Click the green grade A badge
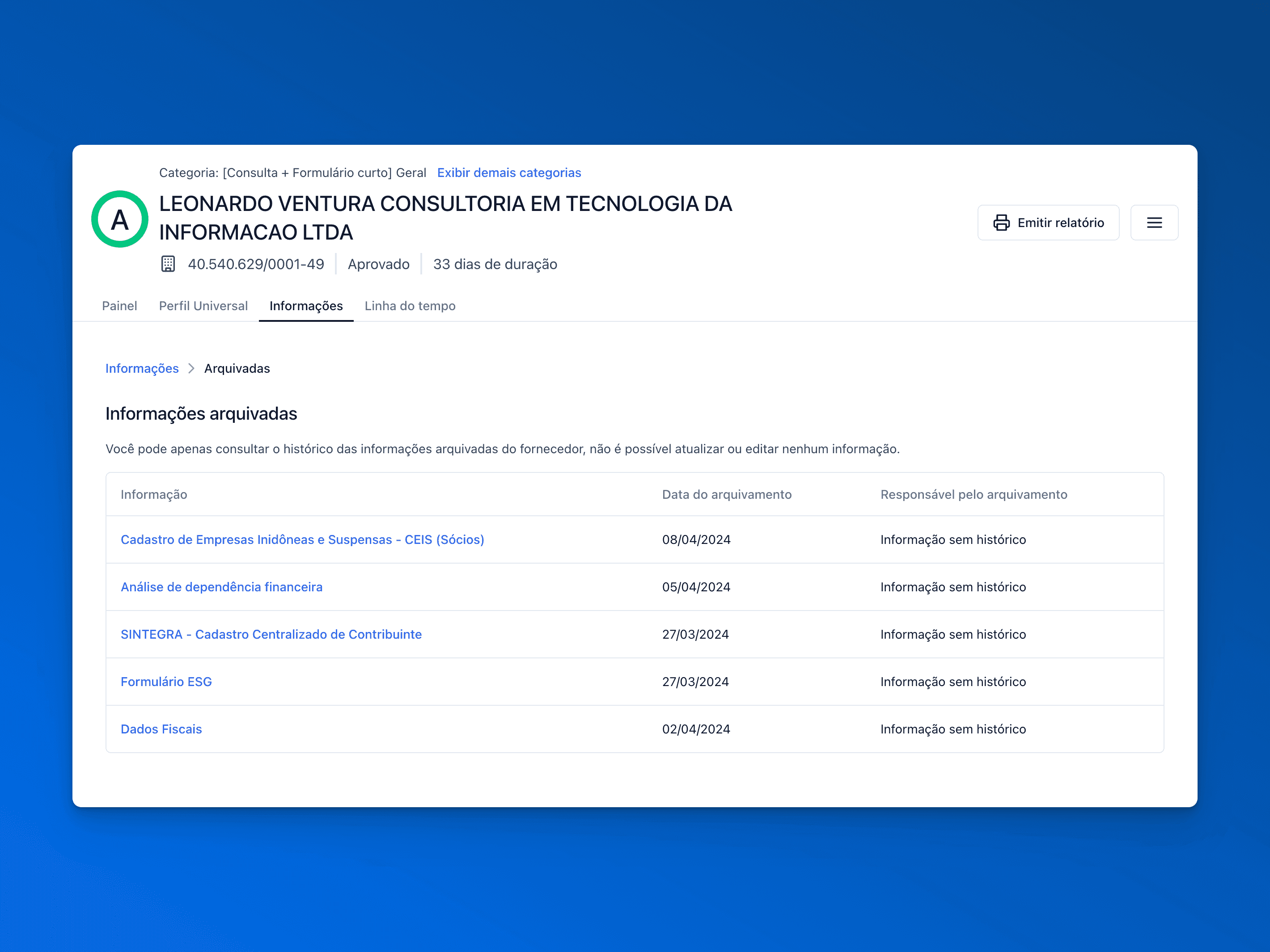The image size is (1270, 952). point(120,219)
